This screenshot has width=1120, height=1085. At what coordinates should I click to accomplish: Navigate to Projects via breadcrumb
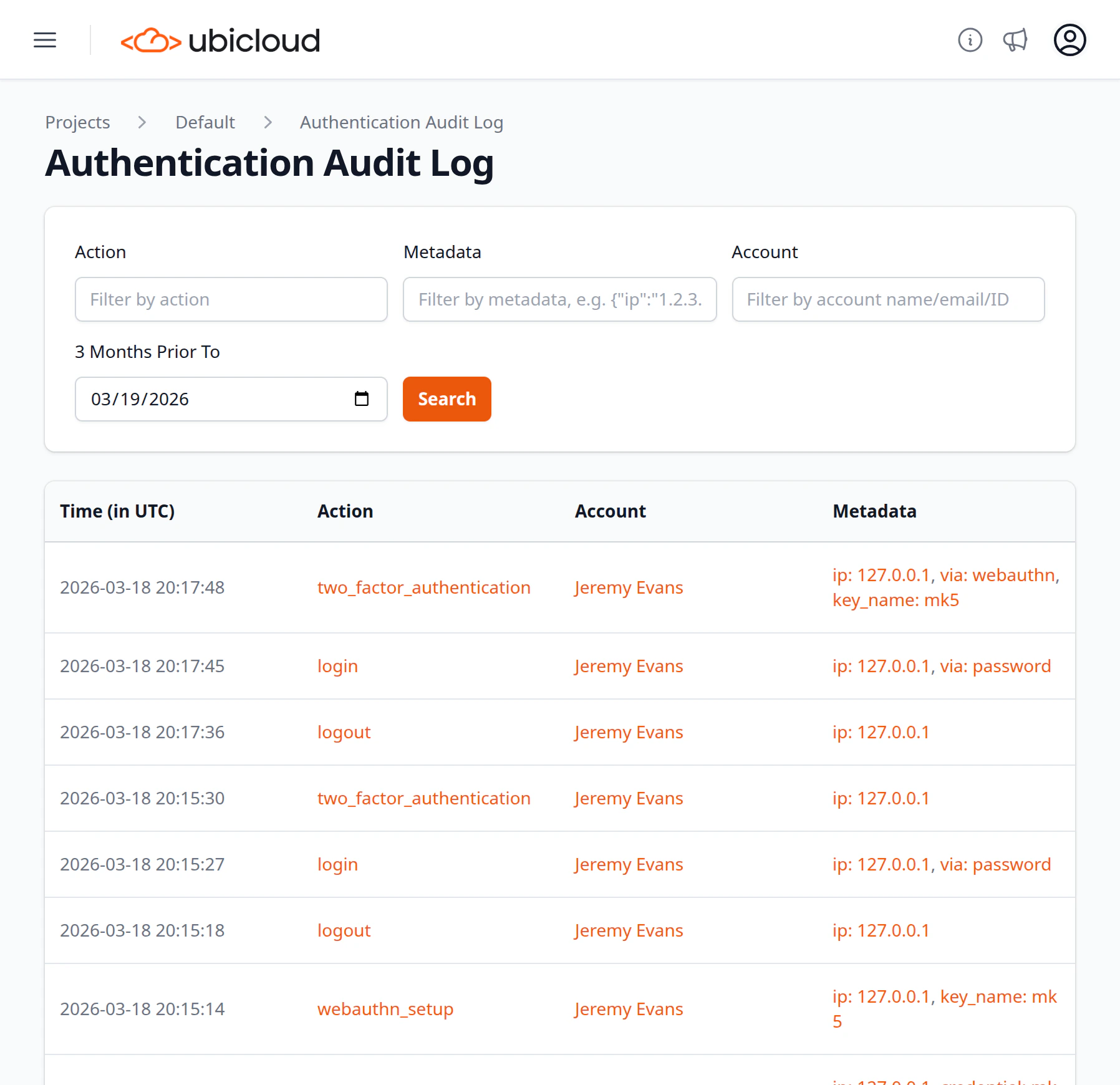[77, 122]
